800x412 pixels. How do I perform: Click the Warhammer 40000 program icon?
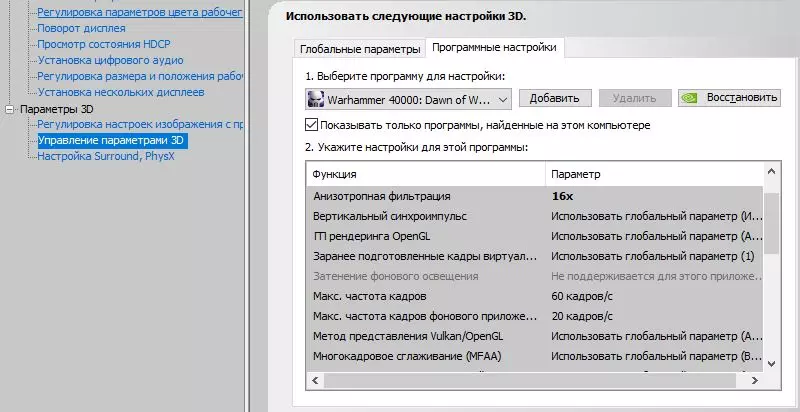click(316, 99)
